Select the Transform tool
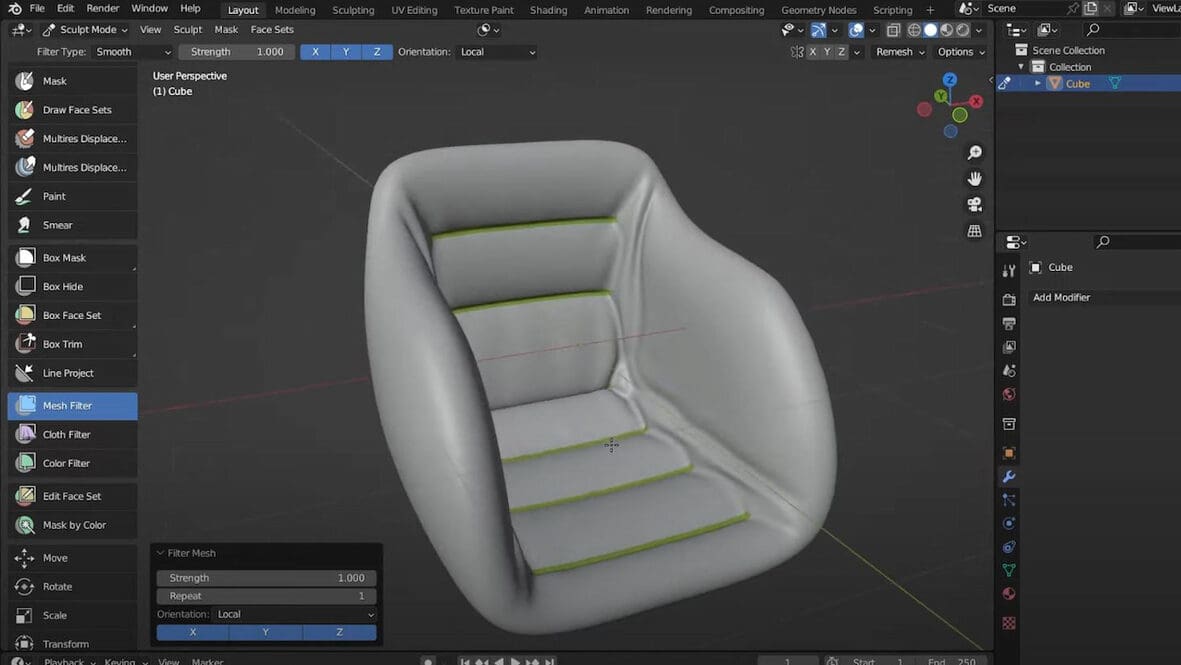This screenshot has width=1181, height=665. (x=72, y=643)
